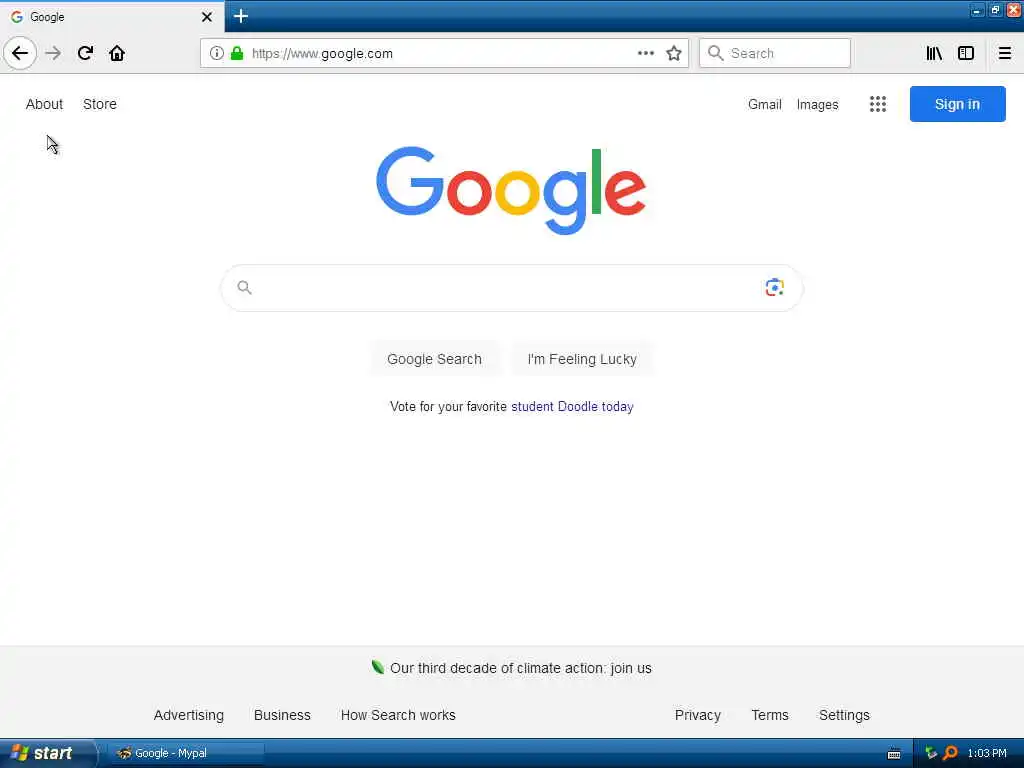Open page actions three-dot menu
Screen dimensions: 1024x768
(645, 53)
